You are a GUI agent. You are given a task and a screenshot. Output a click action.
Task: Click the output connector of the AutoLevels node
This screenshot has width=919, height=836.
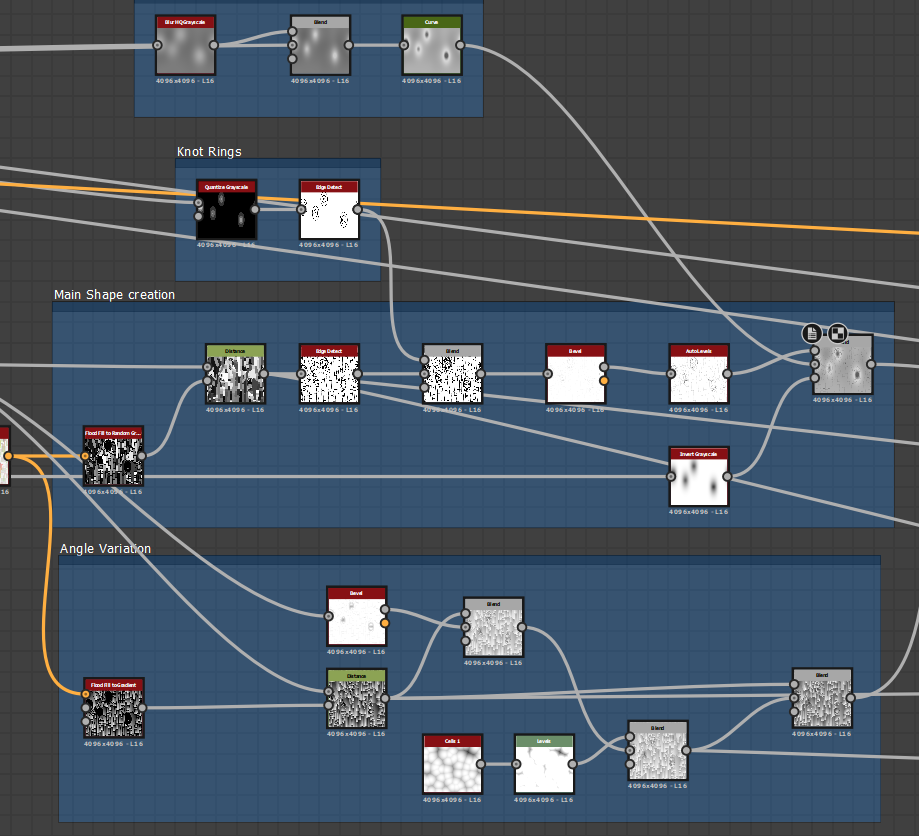tap(727, 374)
